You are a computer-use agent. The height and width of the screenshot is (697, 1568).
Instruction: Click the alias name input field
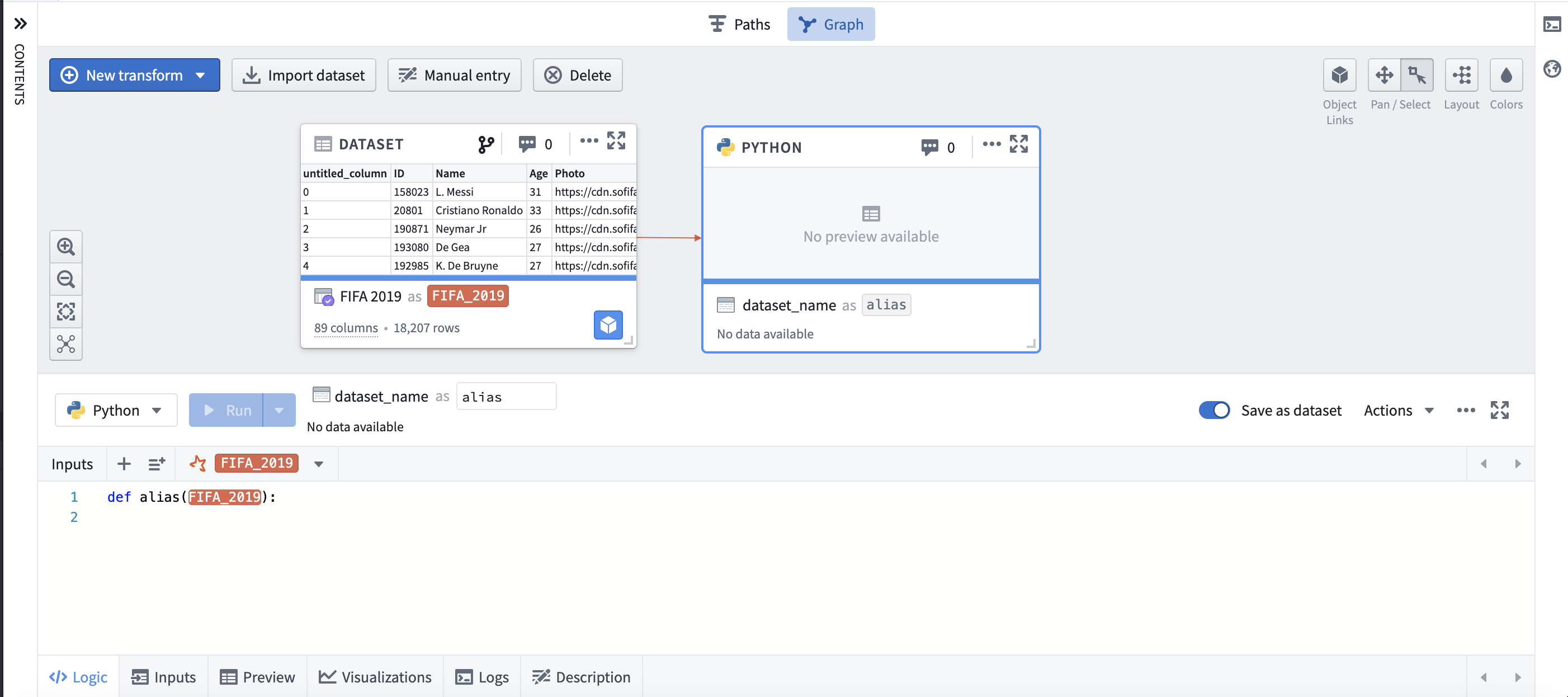click(x=506, y=397)
